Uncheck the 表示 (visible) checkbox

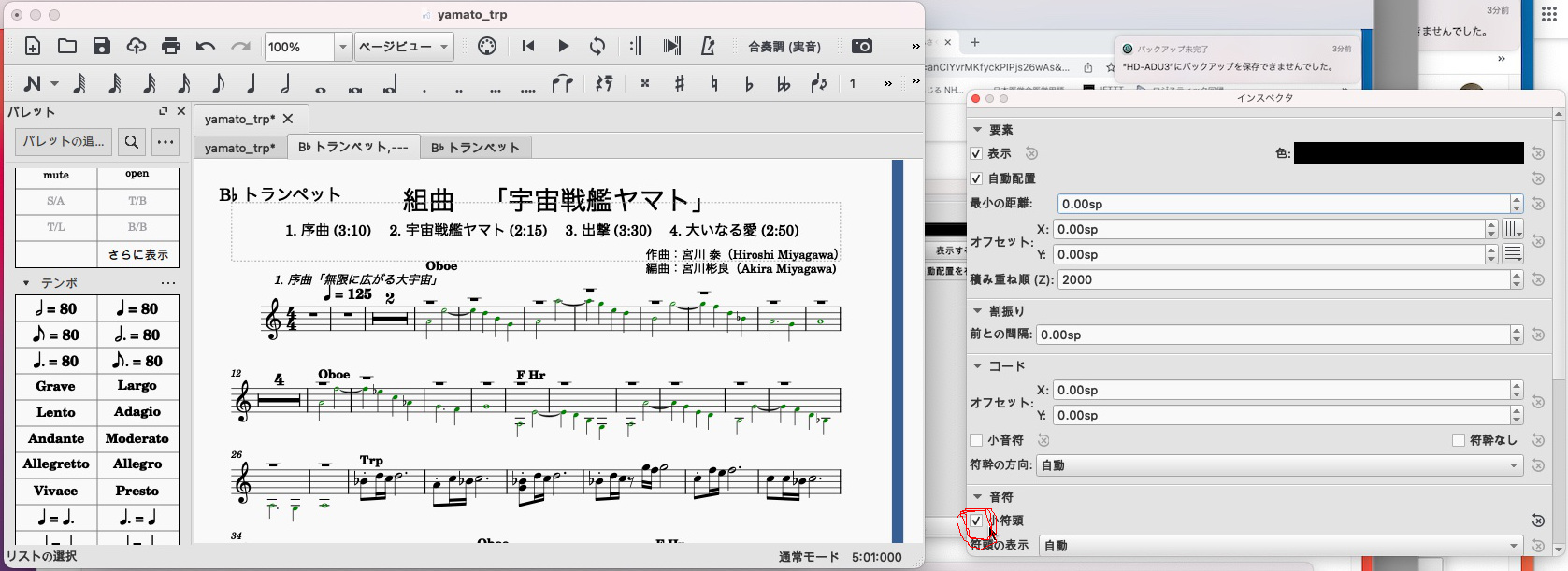(x=976, y=153)
